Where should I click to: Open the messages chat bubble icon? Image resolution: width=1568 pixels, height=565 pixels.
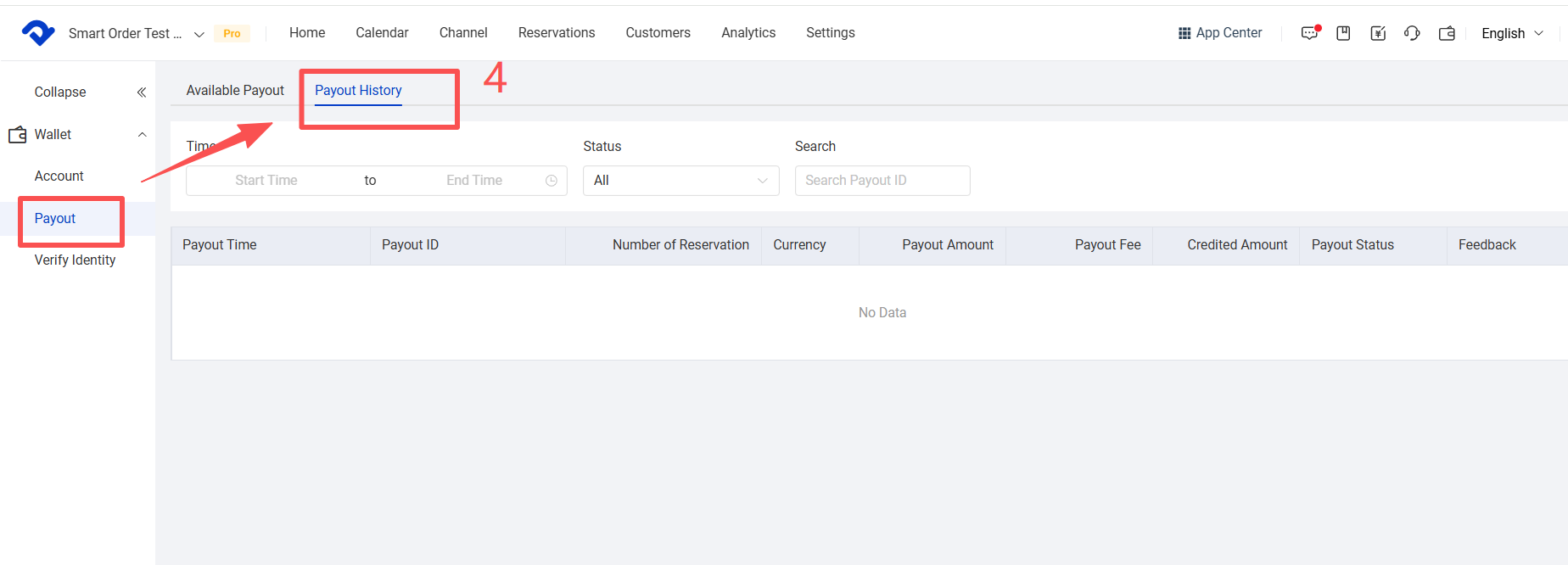click(1309, 33)
